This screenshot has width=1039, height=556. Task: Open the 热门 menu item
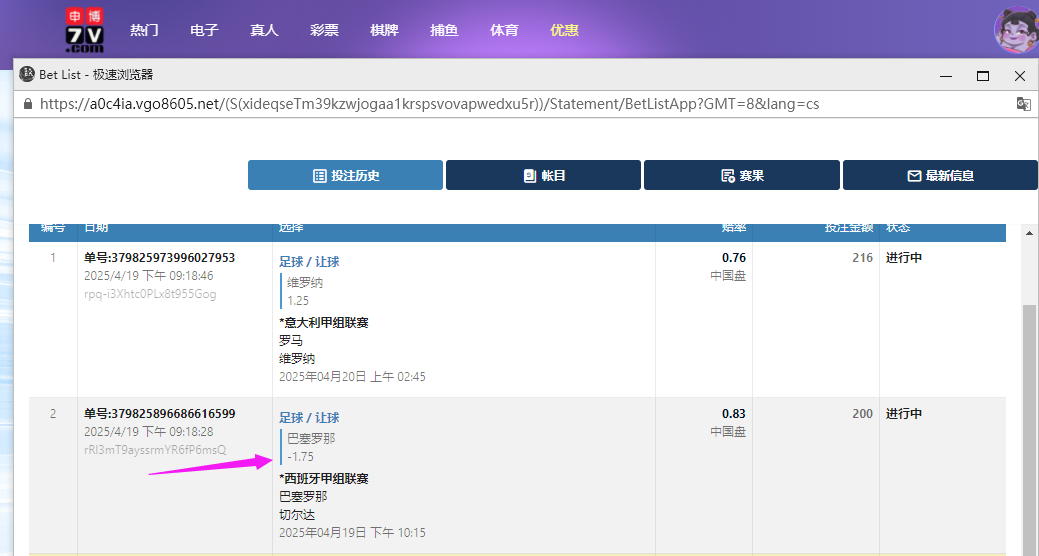pyautogui.click(x=144, y=30)
